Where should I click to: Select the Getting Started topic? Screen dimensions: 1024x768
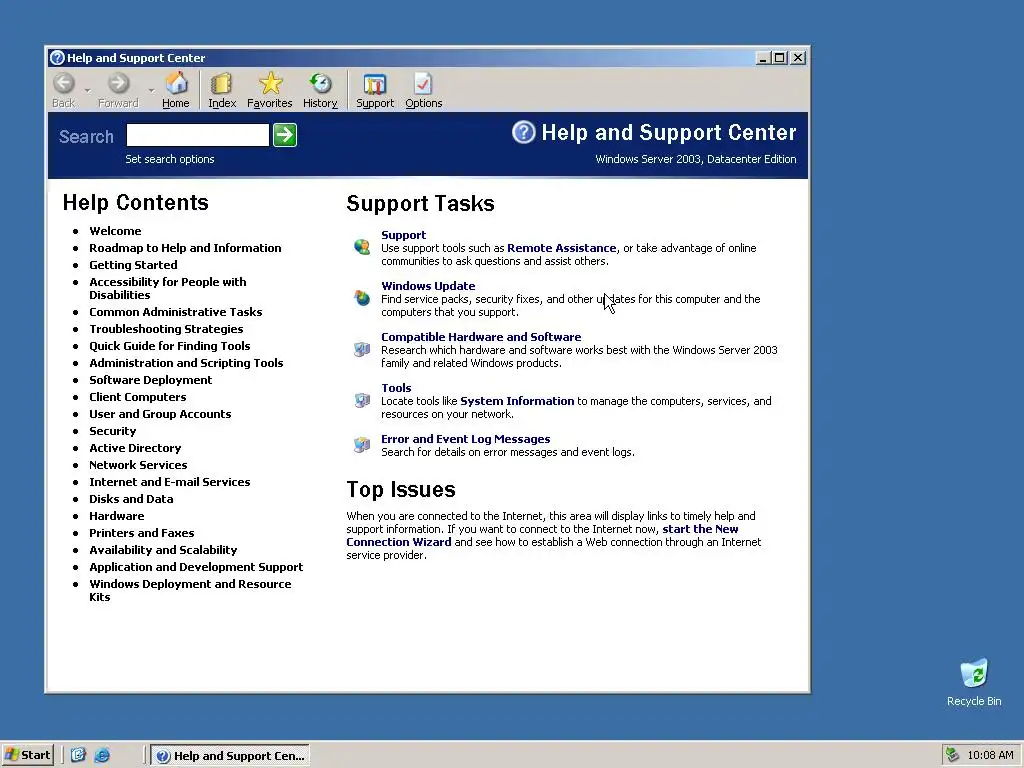133,264
